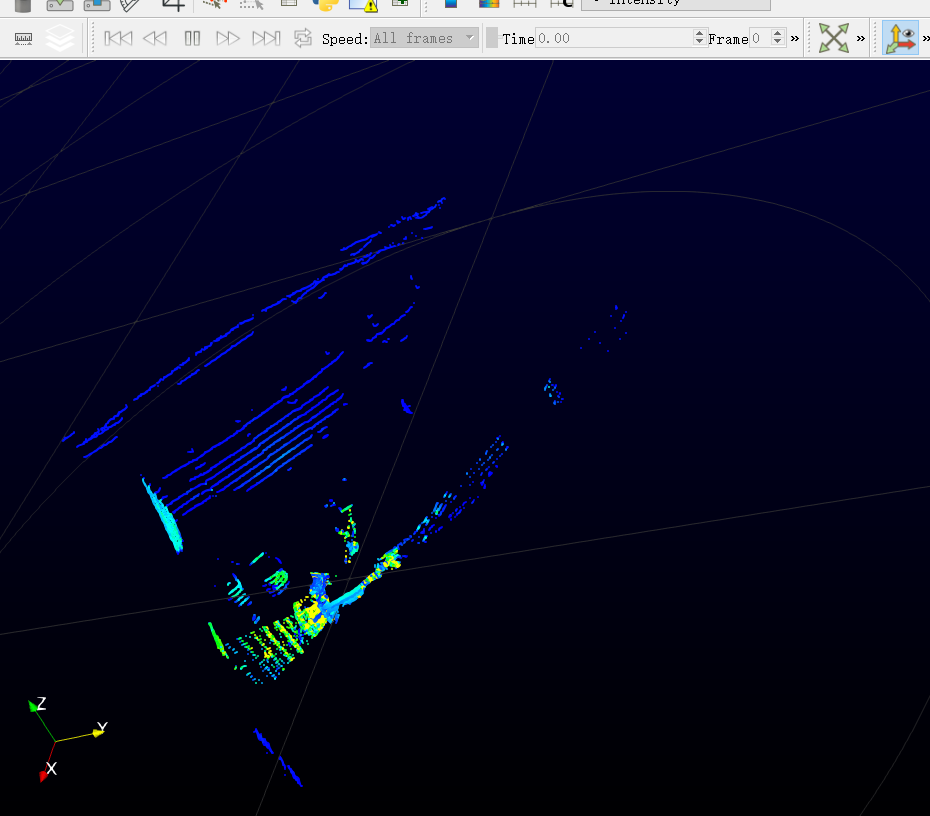Open the Intensity color-by dropdown
This screenshot has height=816, width=930.
pos(675,3)
